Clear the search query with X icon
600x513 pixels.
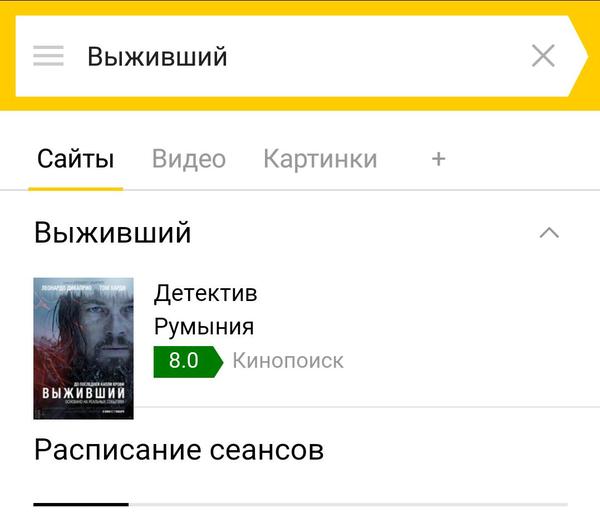click(543, 56)
